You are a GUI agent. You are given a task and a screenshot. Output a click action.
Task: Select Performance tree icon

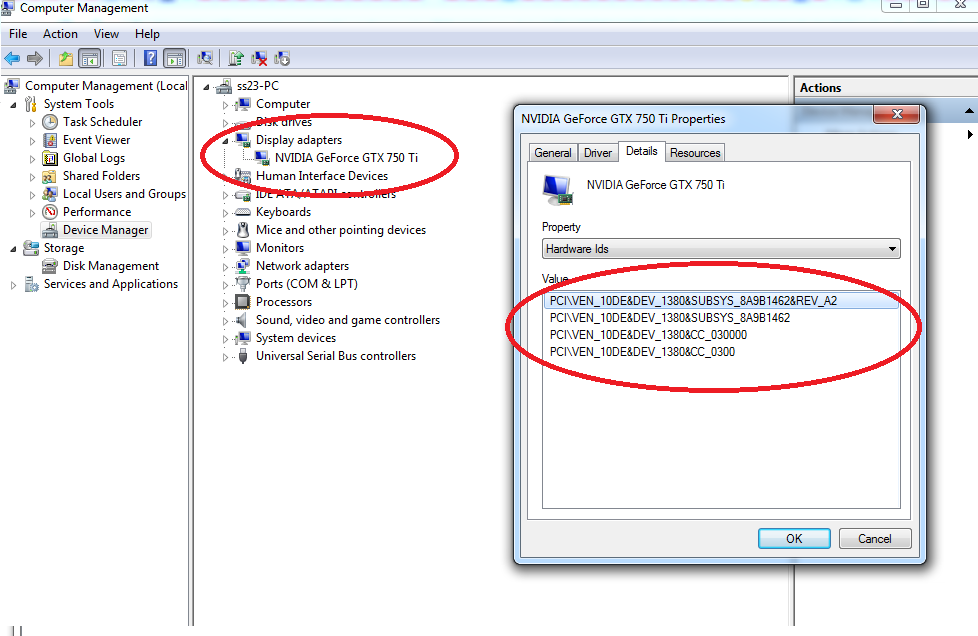tap(50, 212)
